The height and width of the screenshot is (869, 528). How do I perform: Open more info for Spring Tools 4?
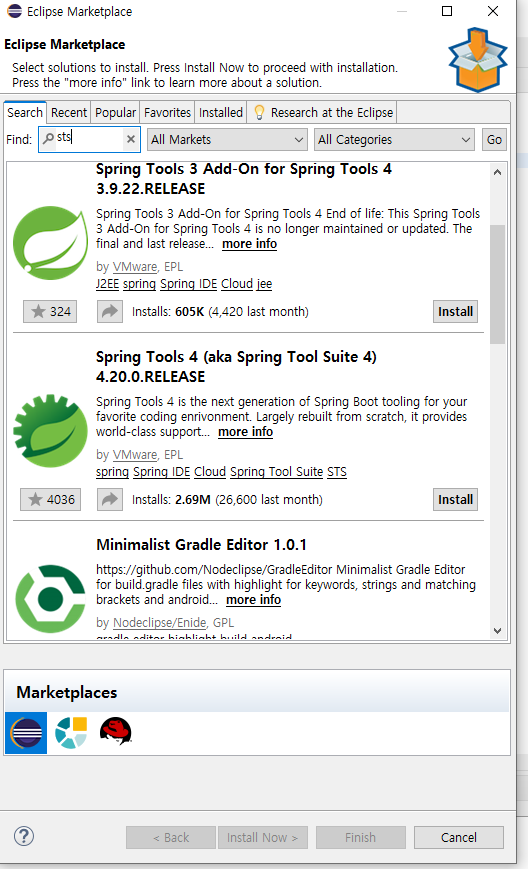(245, 432)
